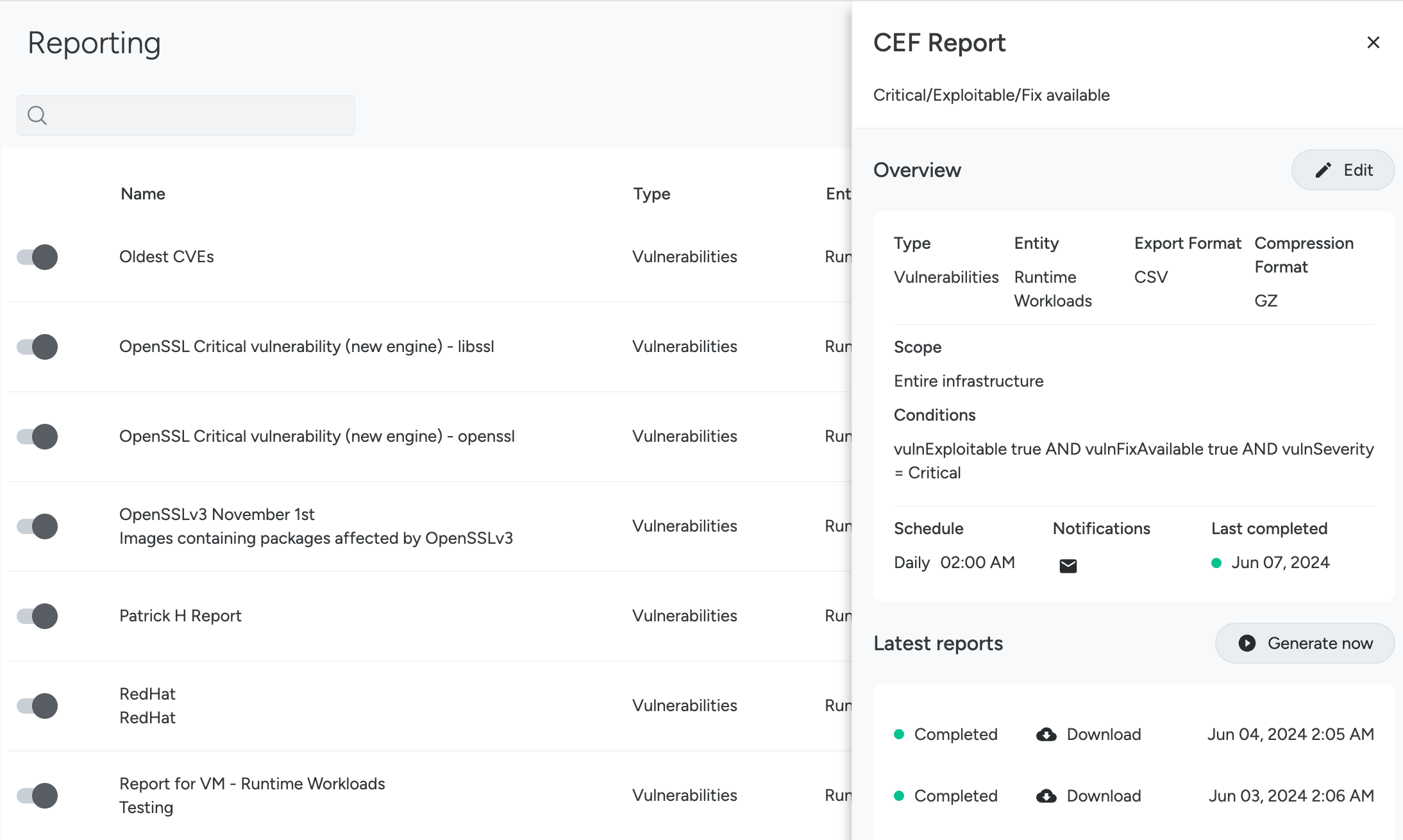
Task: Disable the Patrick H Report switch
Action: 37,616
